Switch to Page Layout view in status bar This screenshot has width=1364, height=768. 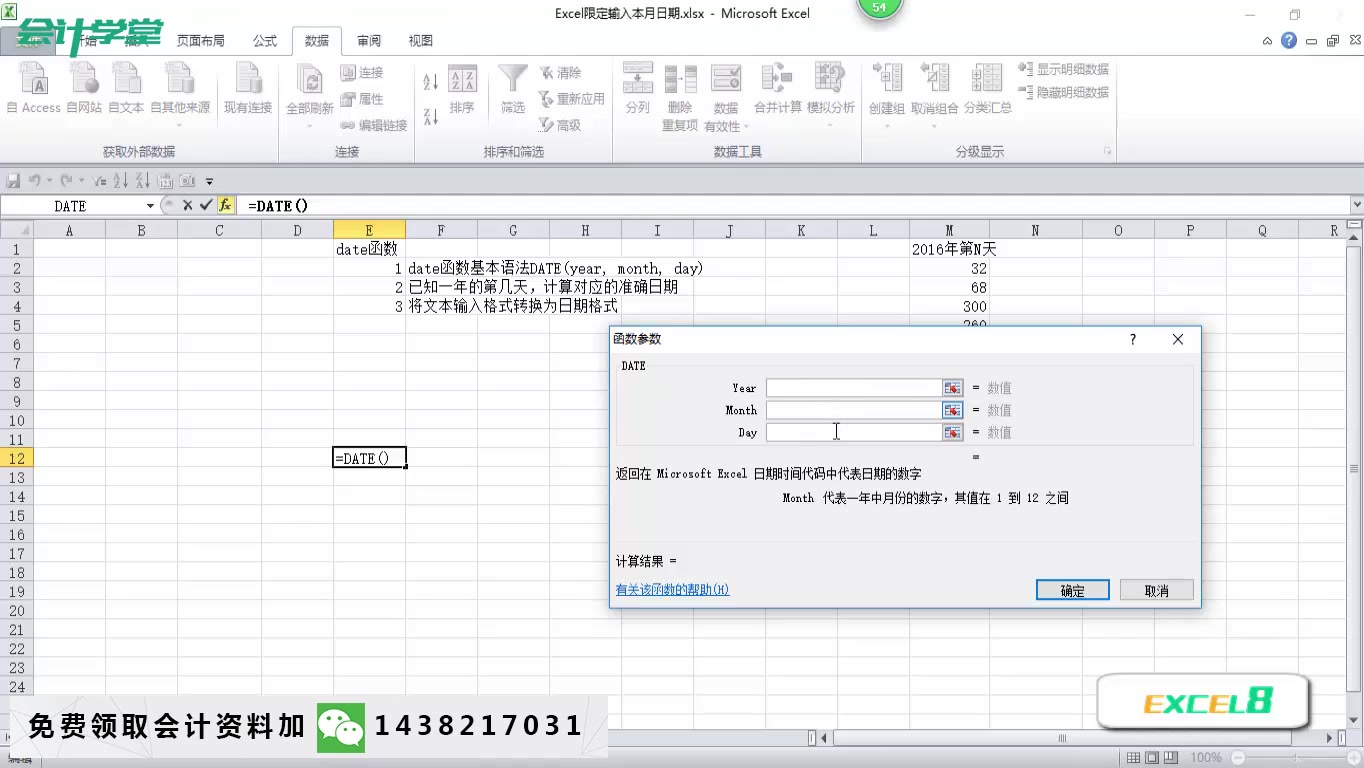tap(1151, 758)
